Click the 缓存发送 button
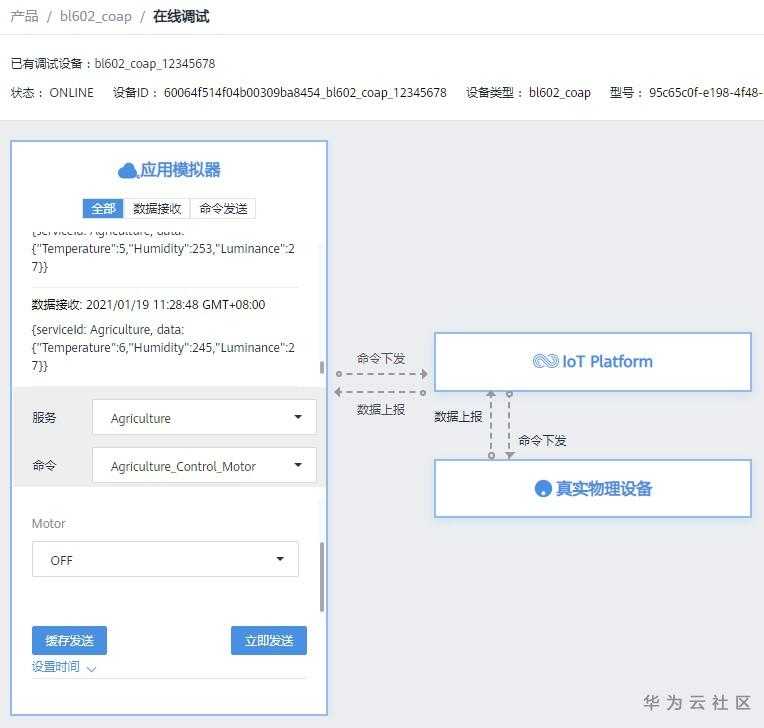 (69, 640)
